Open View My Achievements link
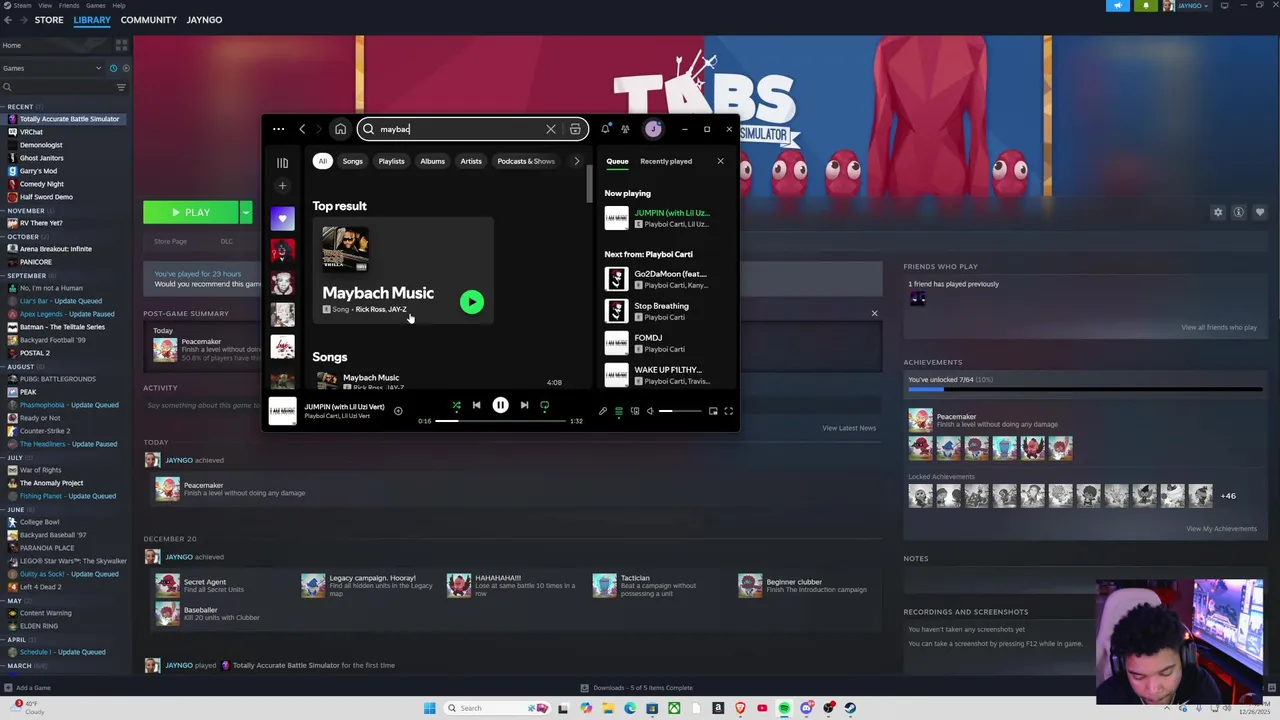This screenshot has width=1280, height=720. (x=1221, y=529)
